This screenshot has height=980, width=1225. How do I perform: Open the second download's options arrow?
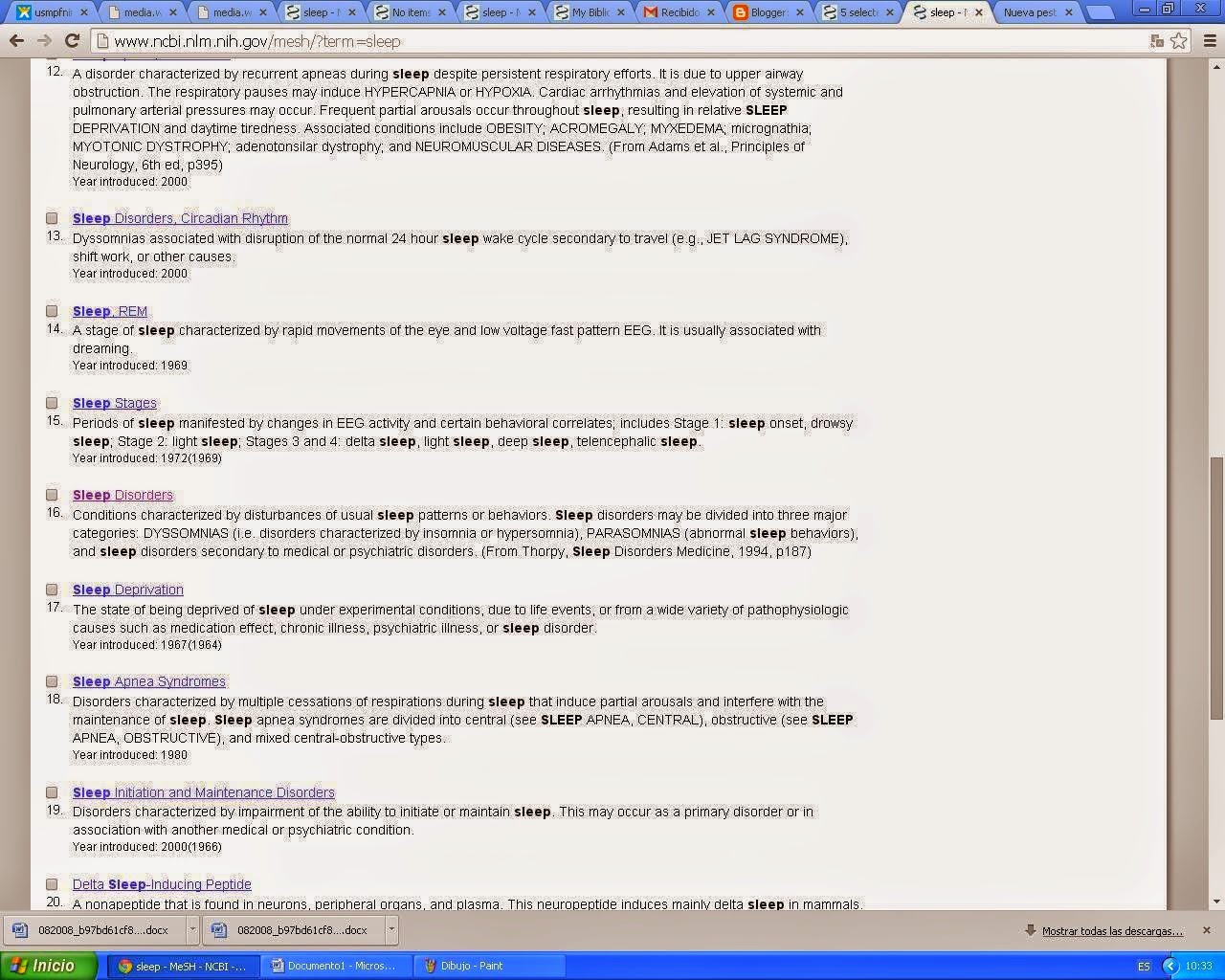coord(390,929)
